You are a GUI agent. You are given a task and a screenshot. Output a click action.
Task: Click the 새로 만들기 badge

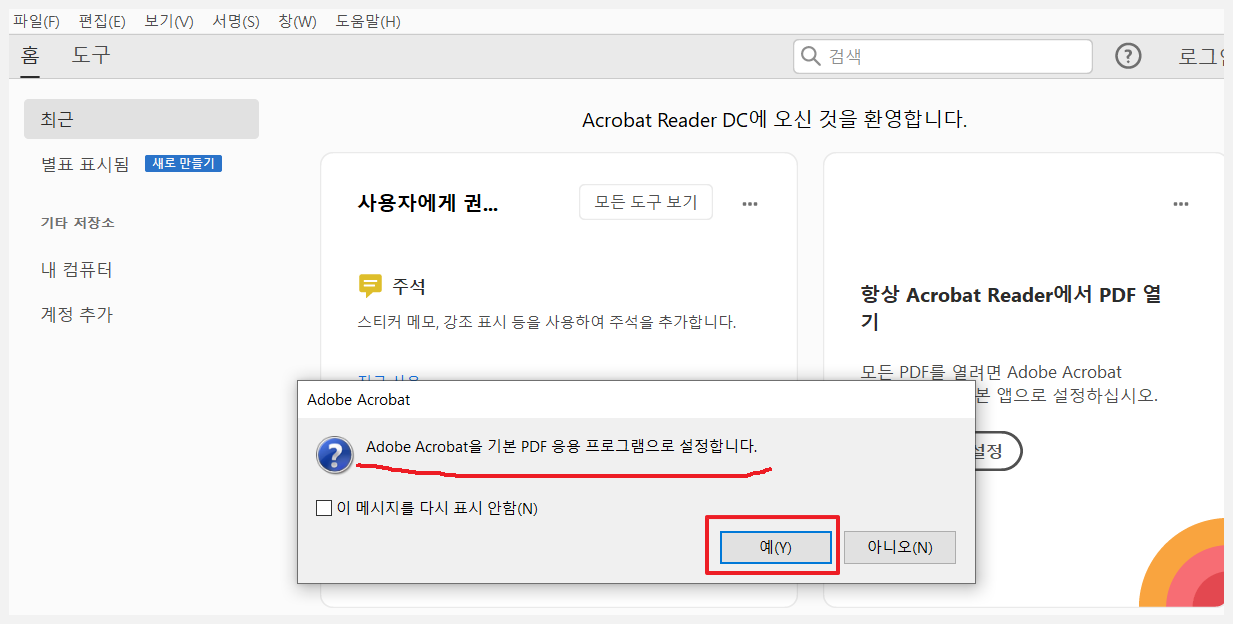(183, 163)
